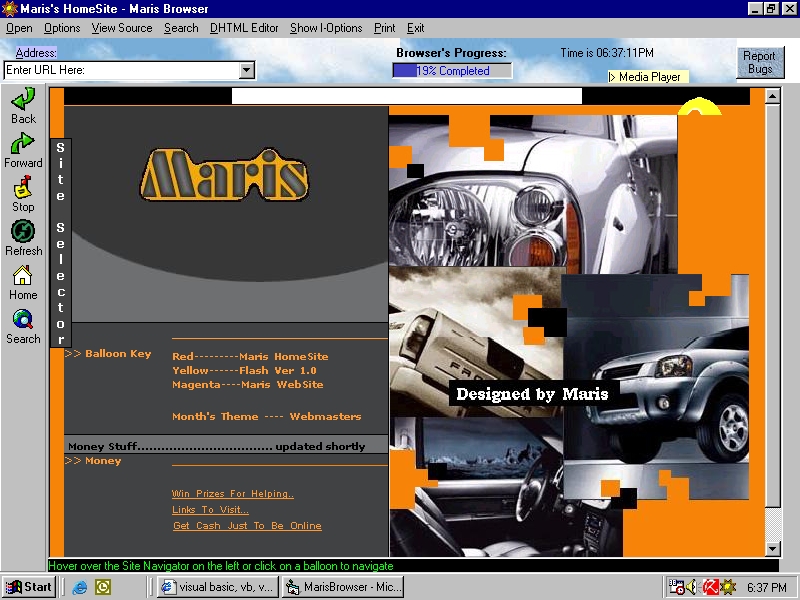Launch Internet Explorer from quick launch
Viewport: 800px width, 600px height.
click(x=80, y=587)
